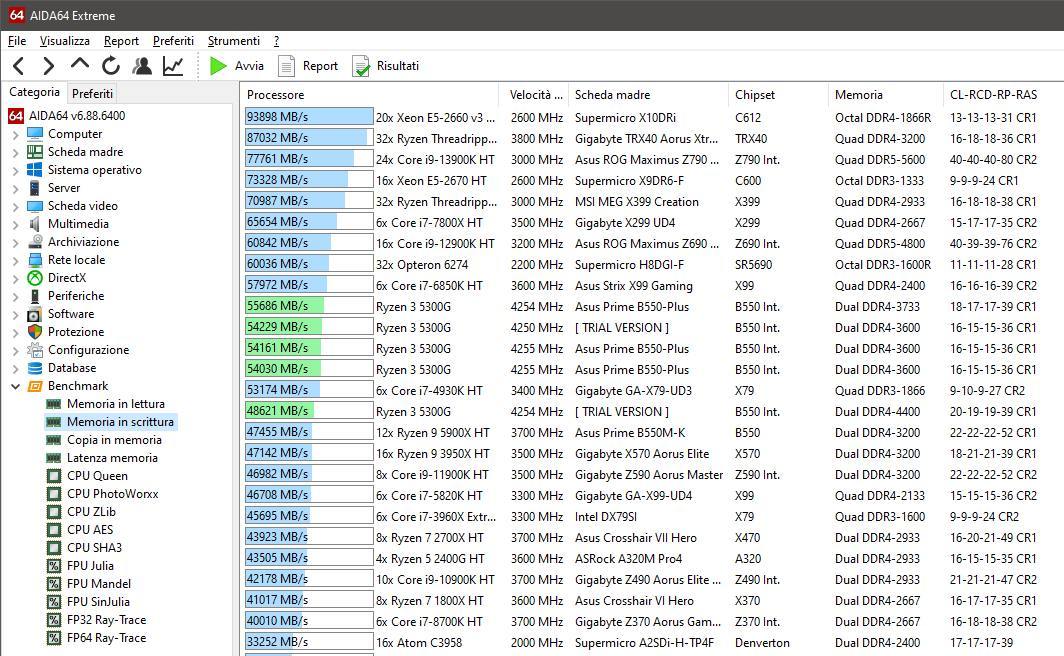Viewport: 1064px width, 656px height.
Task: Select Latenza memoria benchmark
Action: (112, 458)
